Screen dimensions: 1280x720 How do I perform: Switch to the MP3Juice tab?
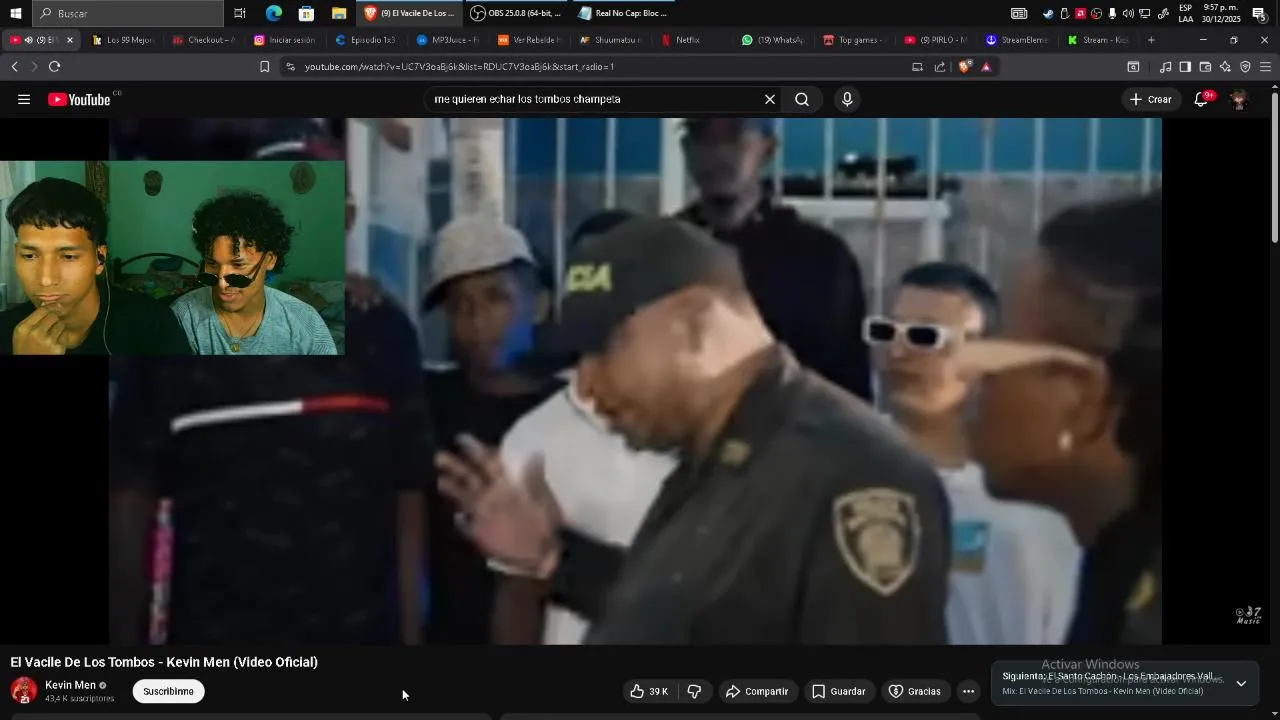point(447,40)
